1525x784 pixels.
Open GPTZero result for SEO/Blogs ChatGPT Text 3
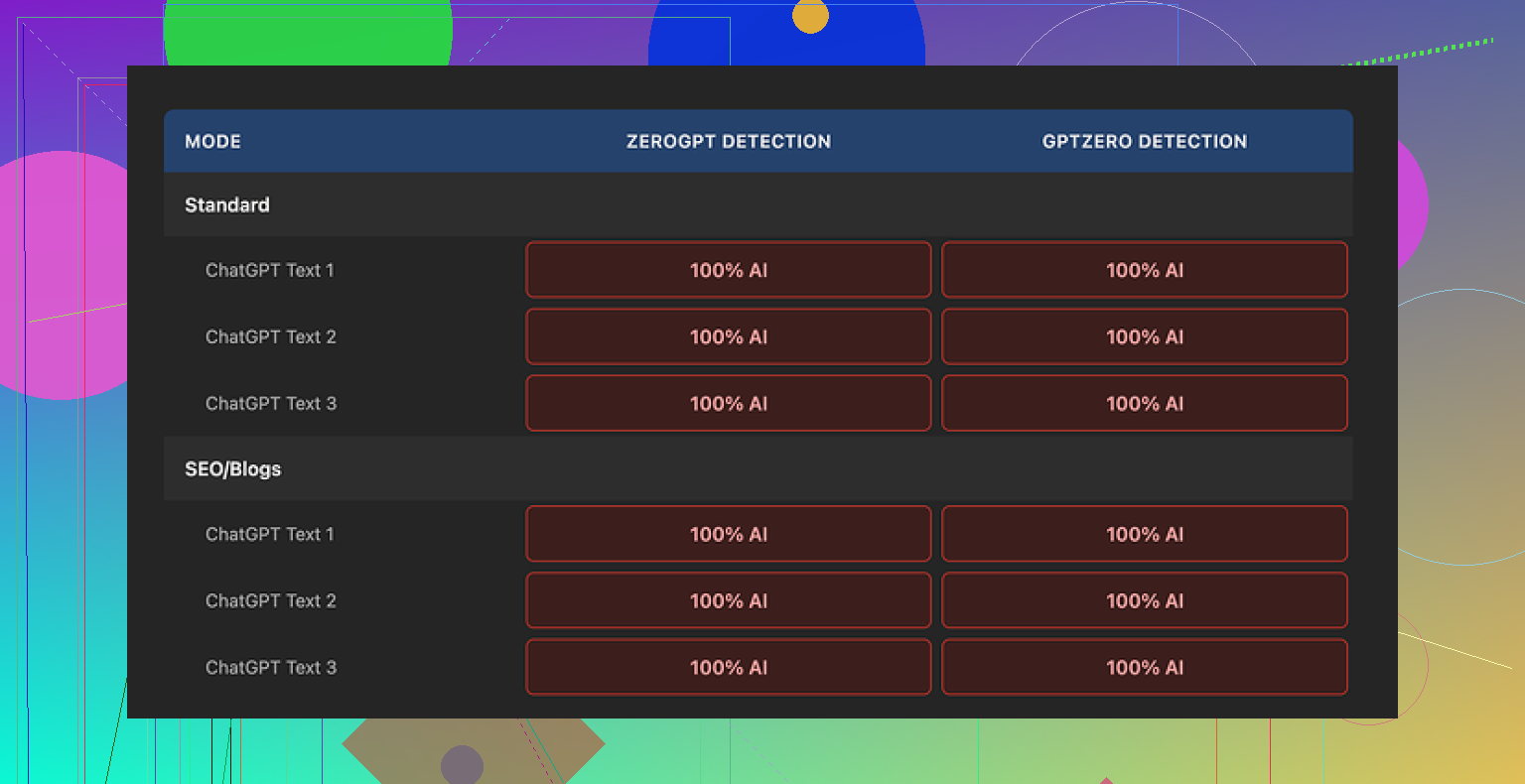1144,667
